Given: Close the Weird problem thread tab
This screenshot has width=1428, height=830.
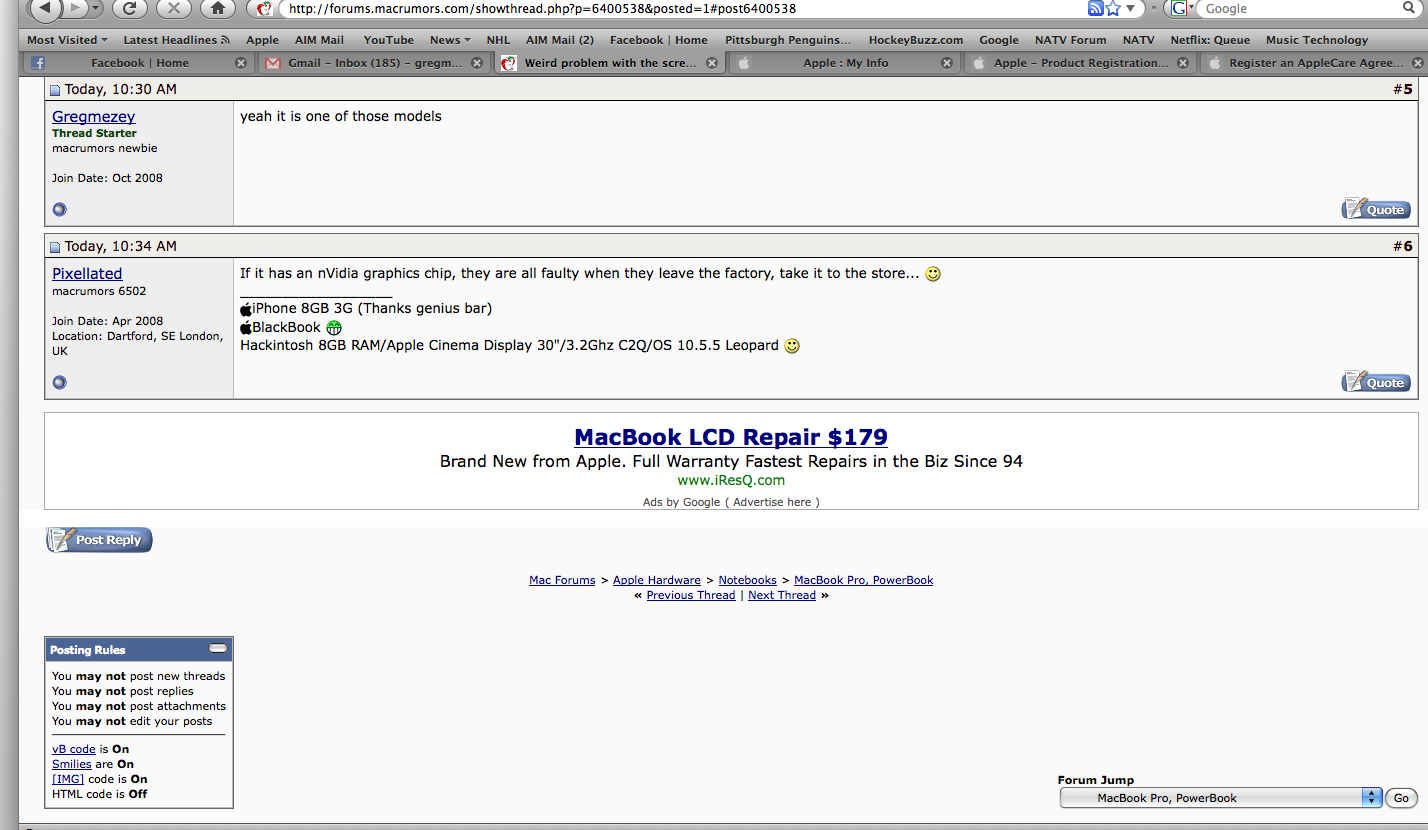Looking at the screenshot, I should coord(712,62).
